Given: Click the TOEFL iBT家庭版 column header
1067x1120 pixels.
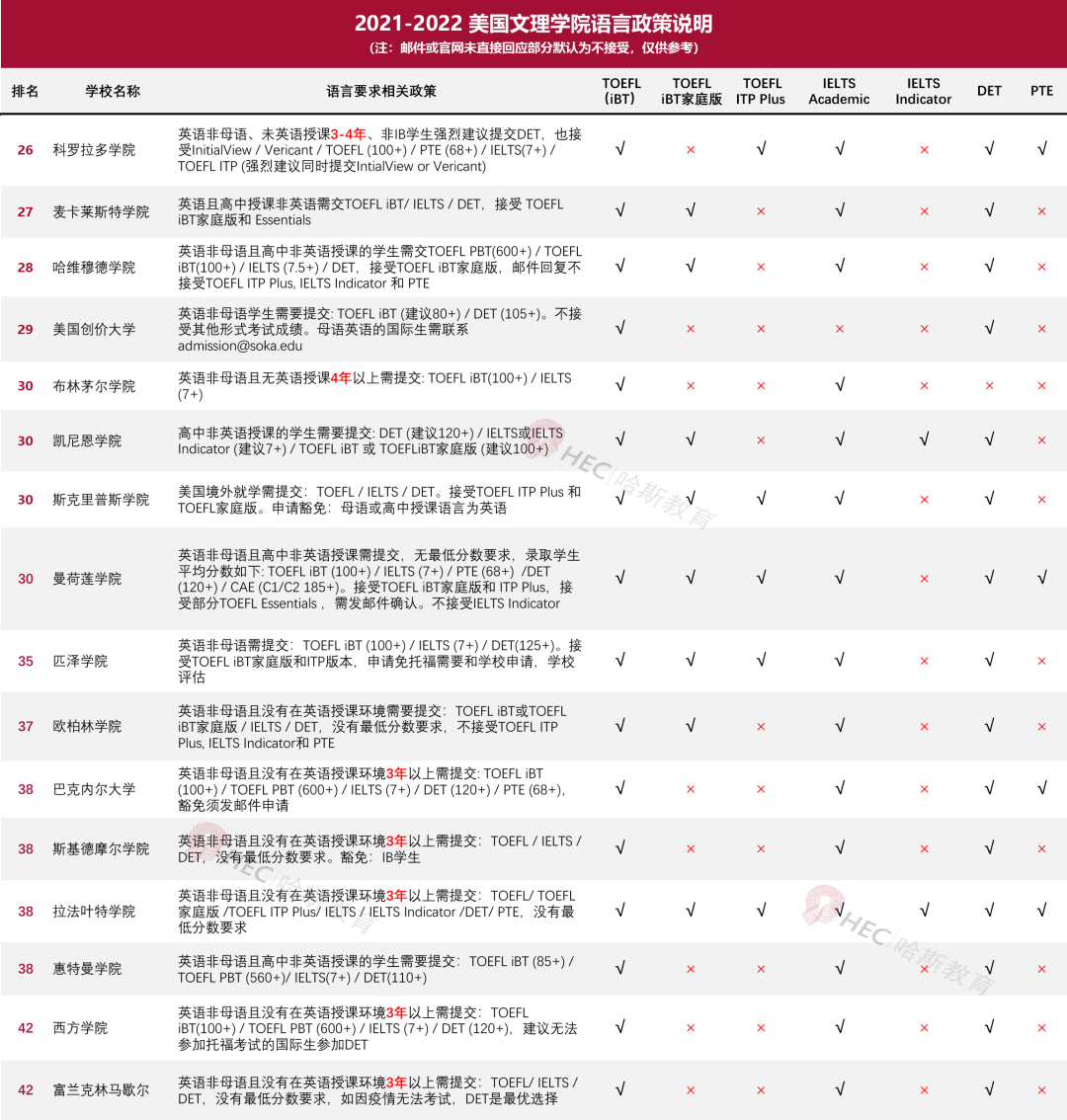Looking at the screenshot, I should tap(692, 91).
